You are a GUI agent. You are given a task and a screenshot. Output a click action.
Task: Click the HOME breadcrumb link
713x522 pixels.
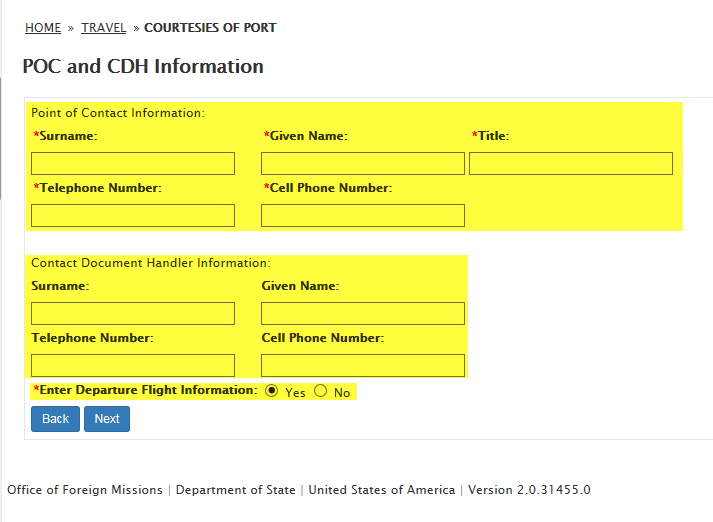click(x=43, y=28)
